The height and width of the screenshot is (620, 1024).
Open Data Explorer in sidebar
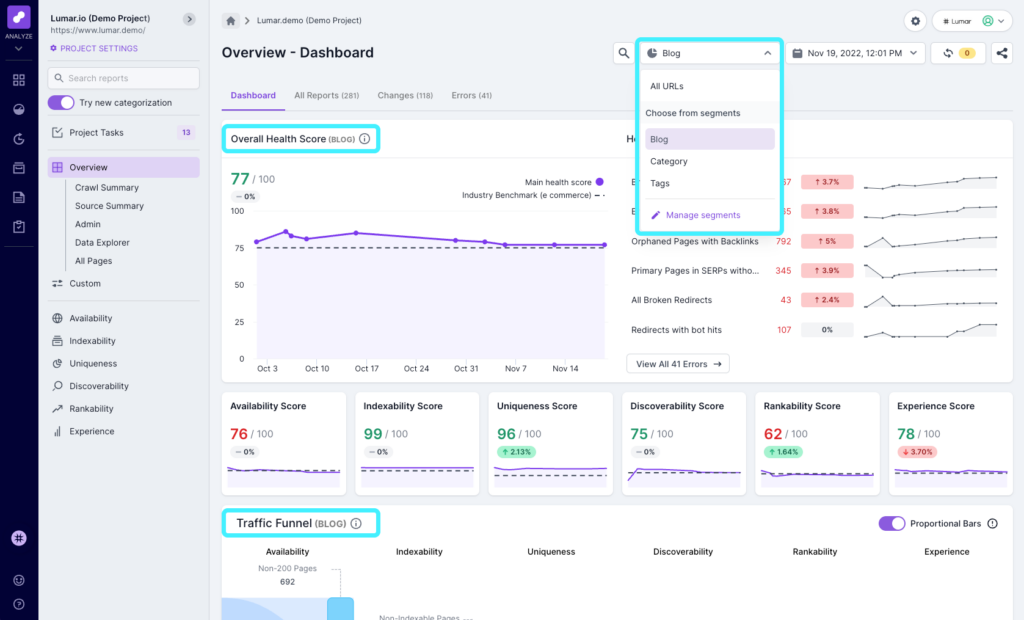102,242
